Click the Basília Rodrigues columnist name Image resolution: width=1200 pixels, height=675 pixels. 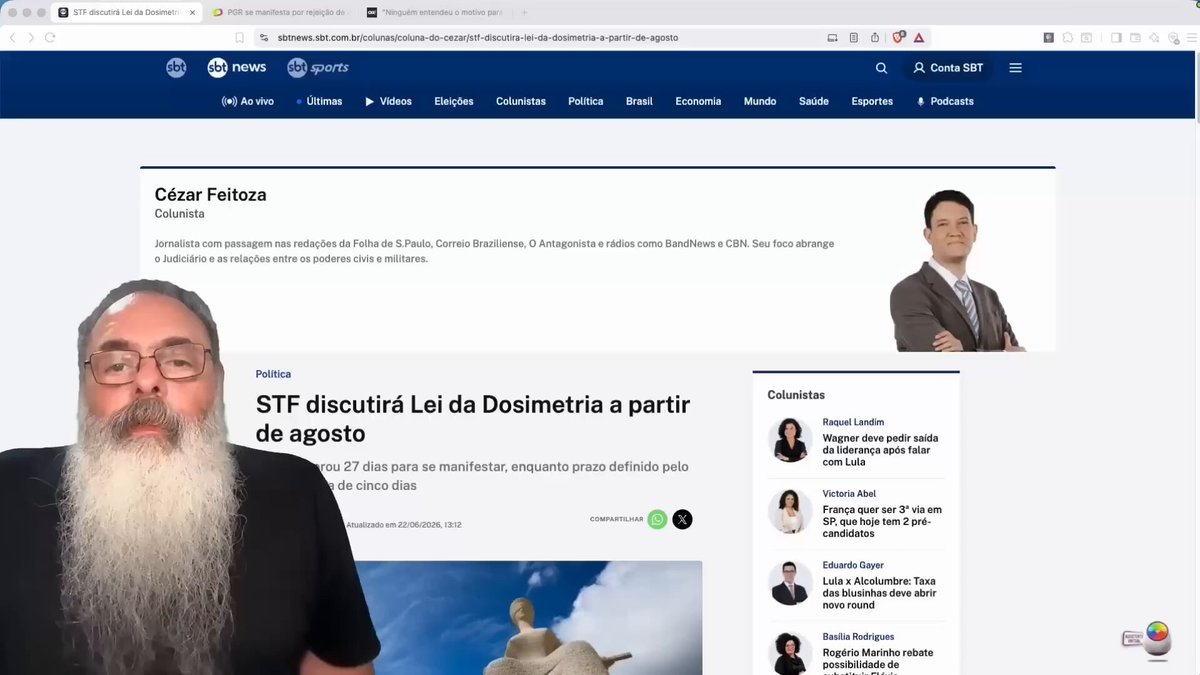[858, 636]
